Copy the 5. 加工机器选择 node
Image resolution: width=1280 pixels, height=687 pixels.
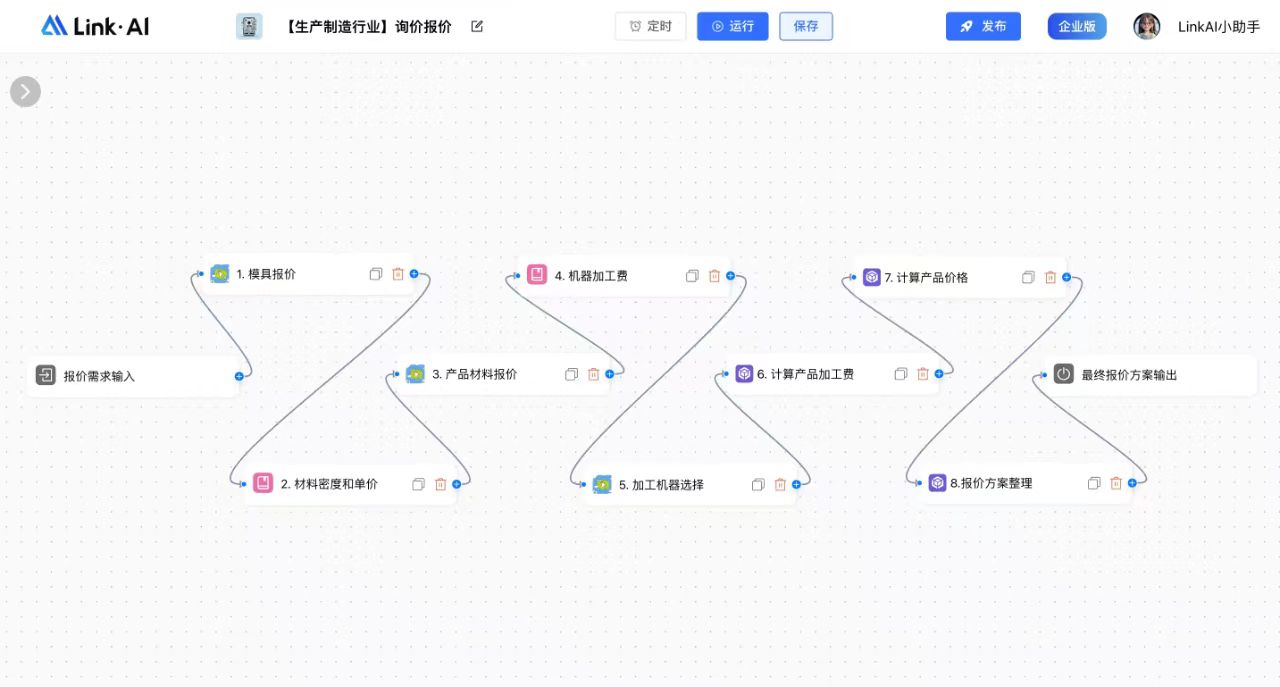tap(758, 484)
